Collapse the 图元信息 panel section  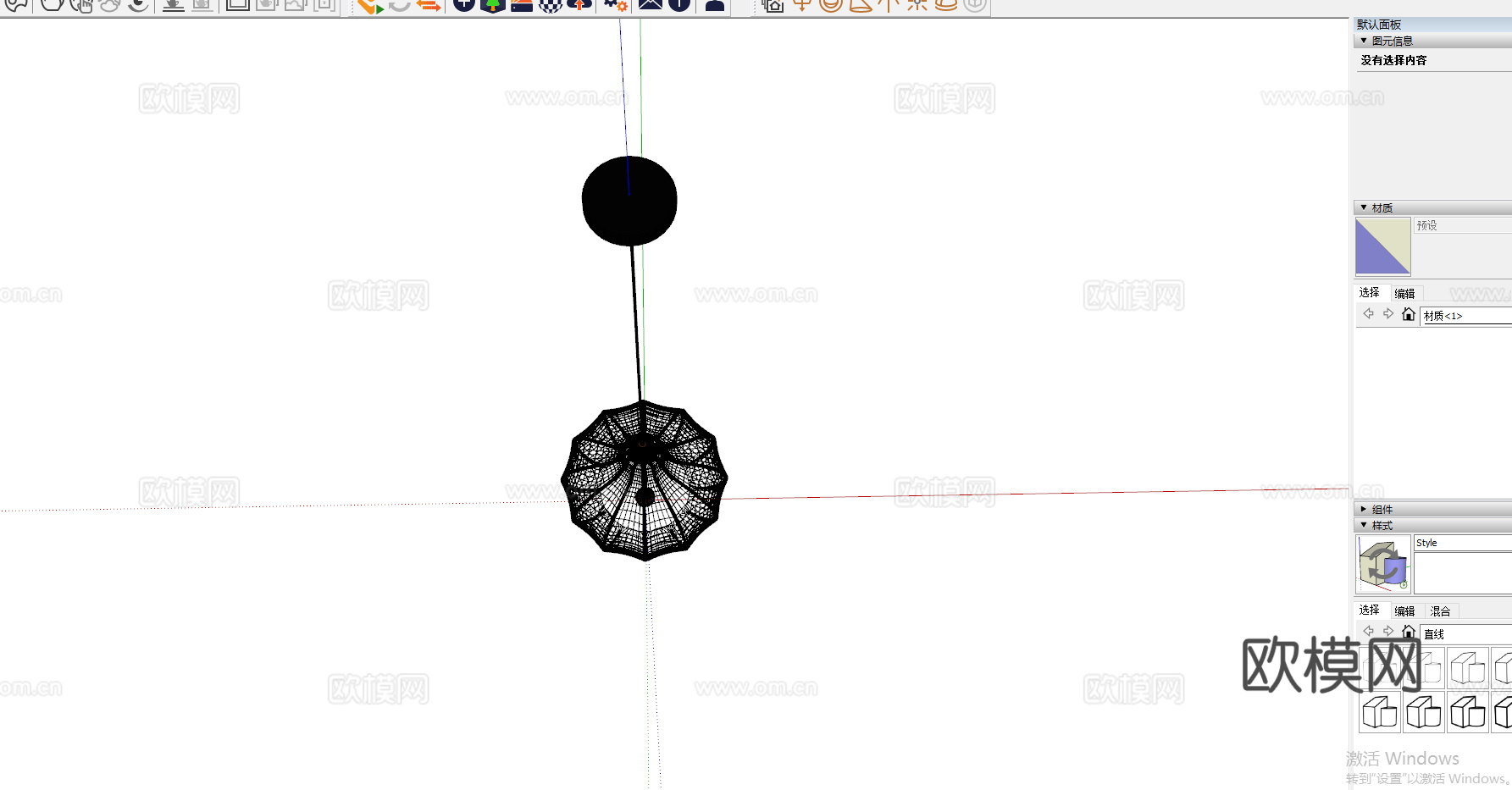[x=1433, y=41]
